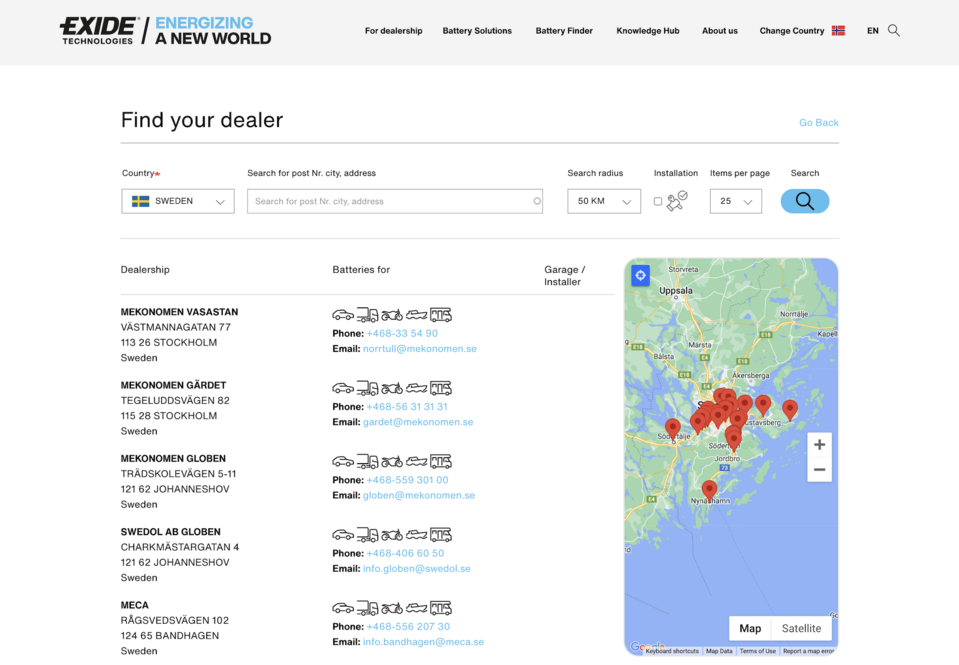Image resolution: width=959 pixels, height=665 pixels.
Task: Zoom in on the map
Action: (x=820, y=445)
